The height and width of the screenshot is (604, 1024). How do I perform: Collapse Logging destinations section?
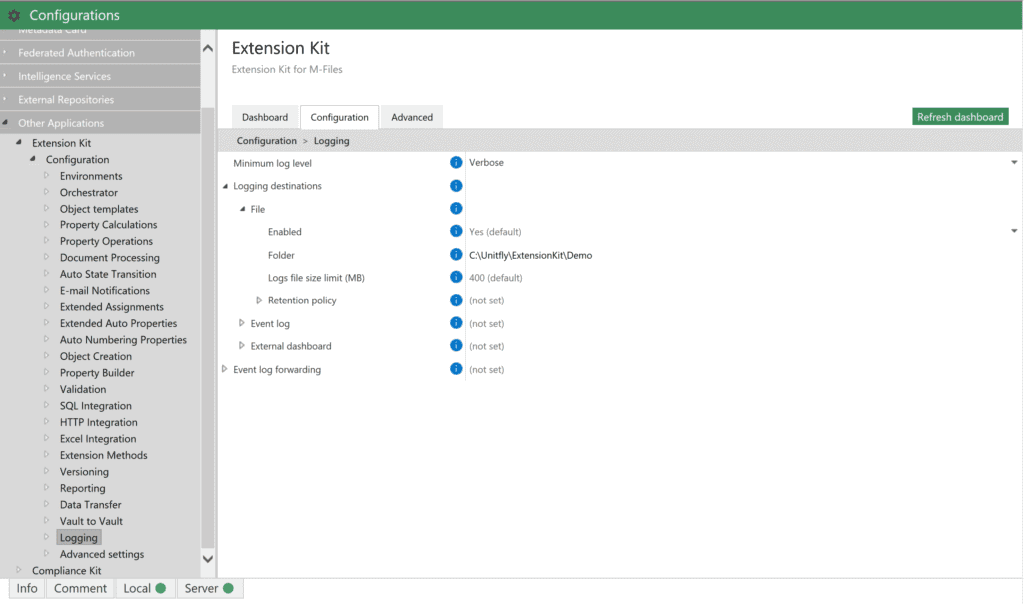225,186
